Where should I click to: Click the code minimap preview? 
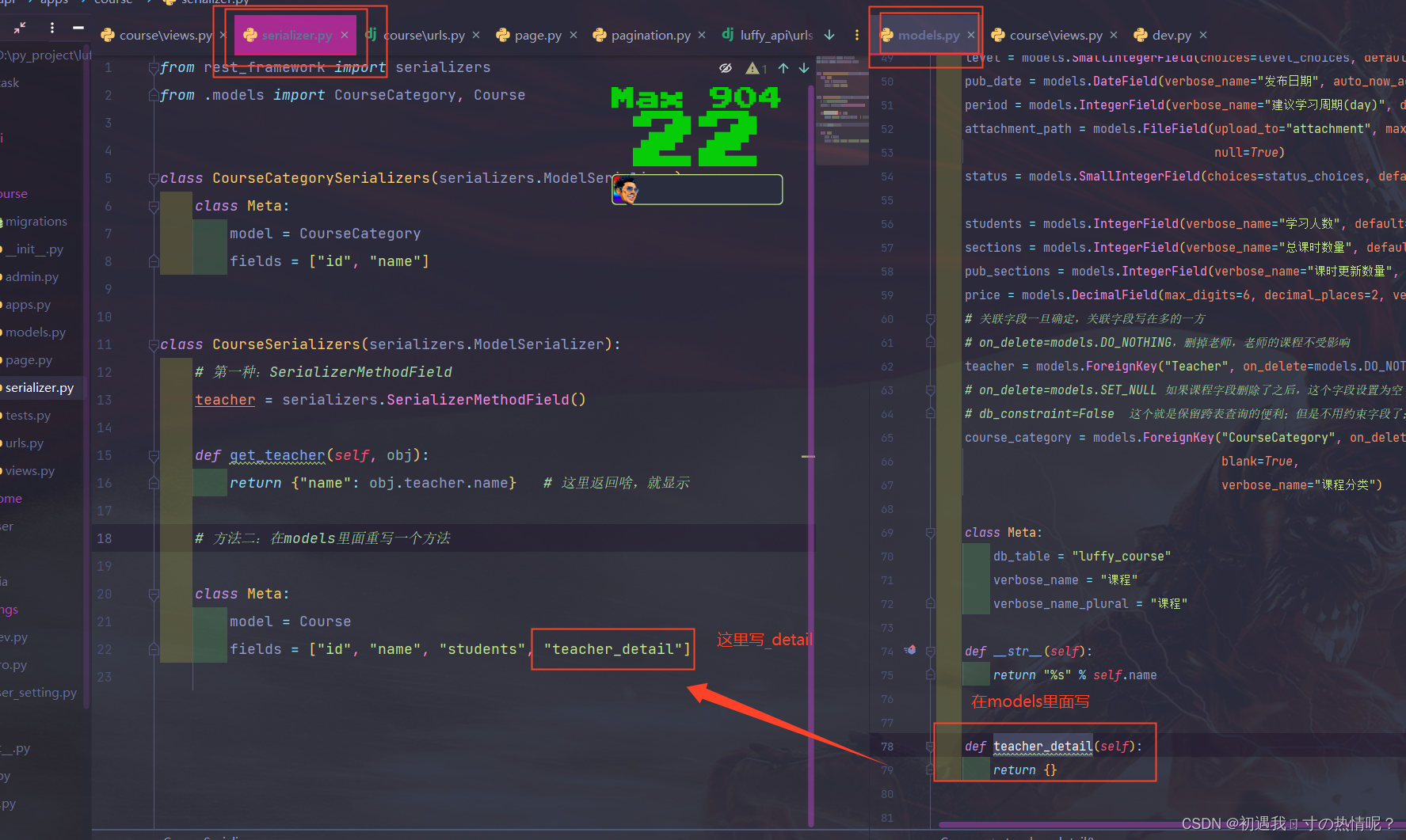(x=842, y=111)
